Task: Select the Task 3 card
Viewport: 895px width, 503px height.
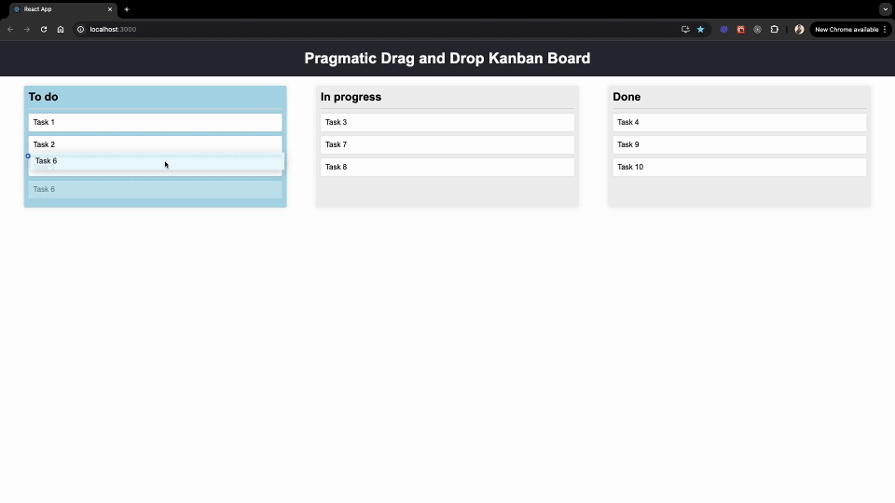Action: [x=447, y=122]
